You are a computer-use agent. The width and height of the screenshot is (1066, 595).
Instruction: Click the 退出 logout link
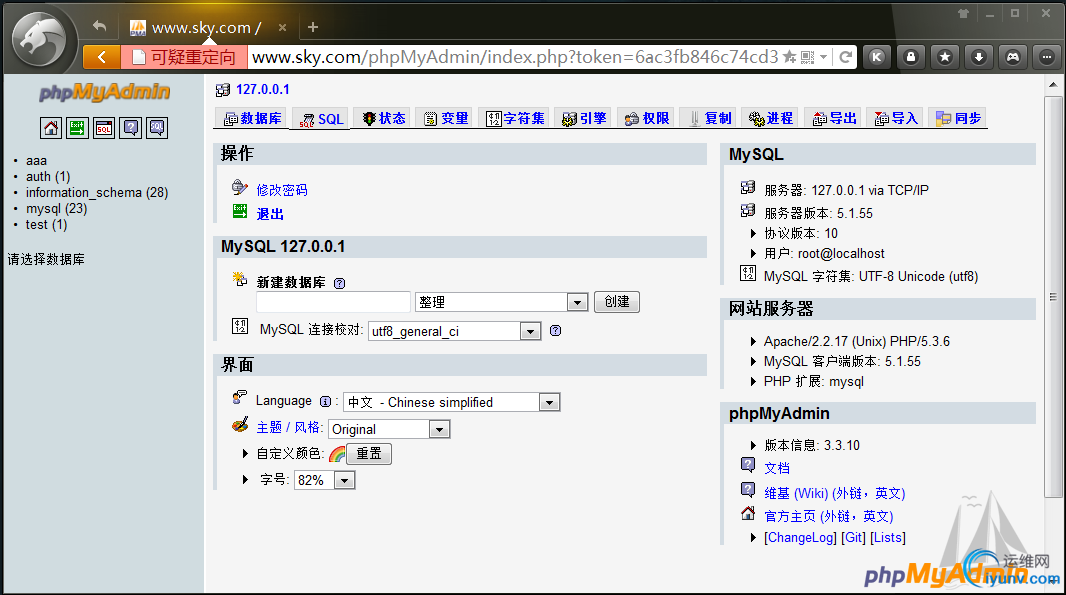270,214
